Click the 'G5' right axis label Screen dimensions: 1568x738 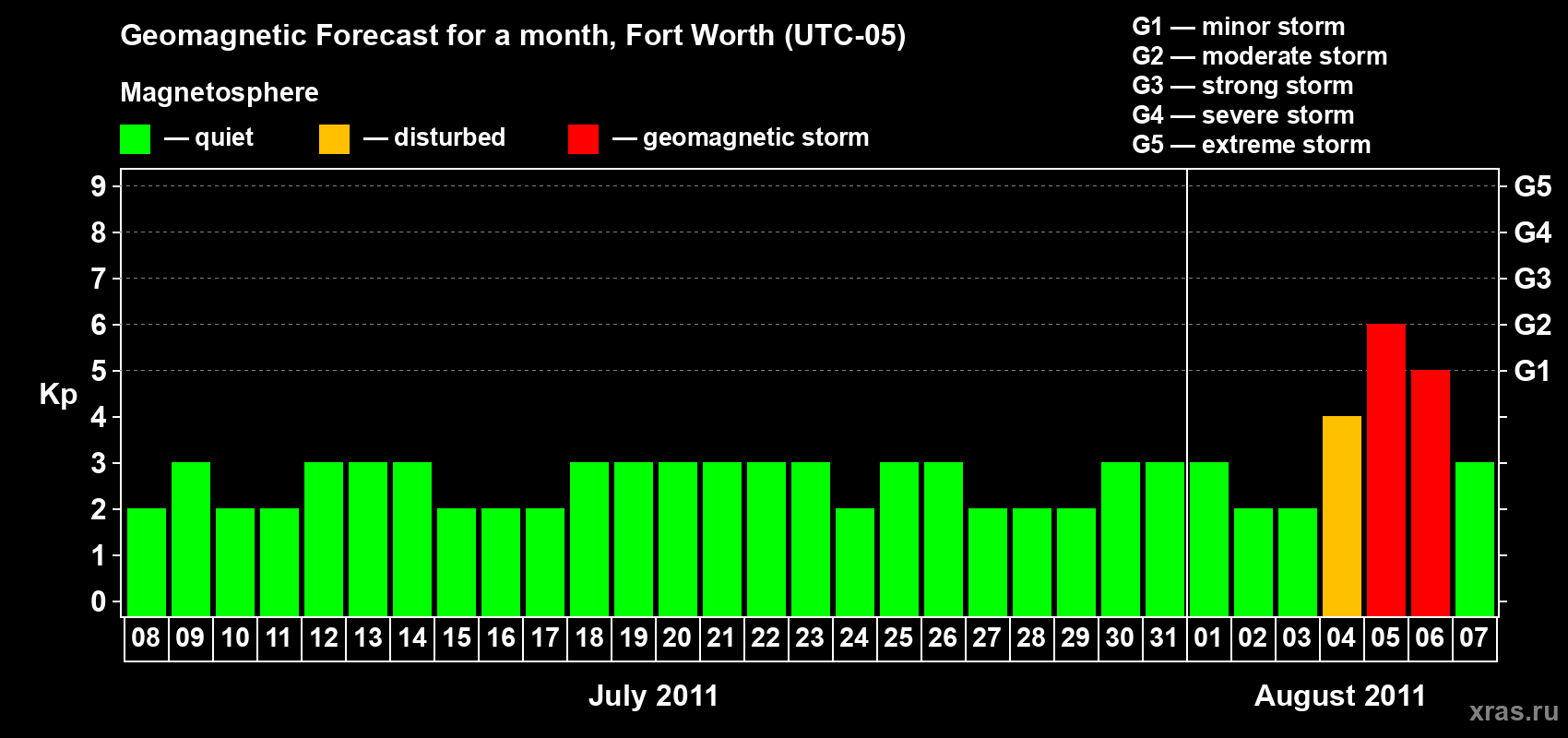pos(1533,186)
